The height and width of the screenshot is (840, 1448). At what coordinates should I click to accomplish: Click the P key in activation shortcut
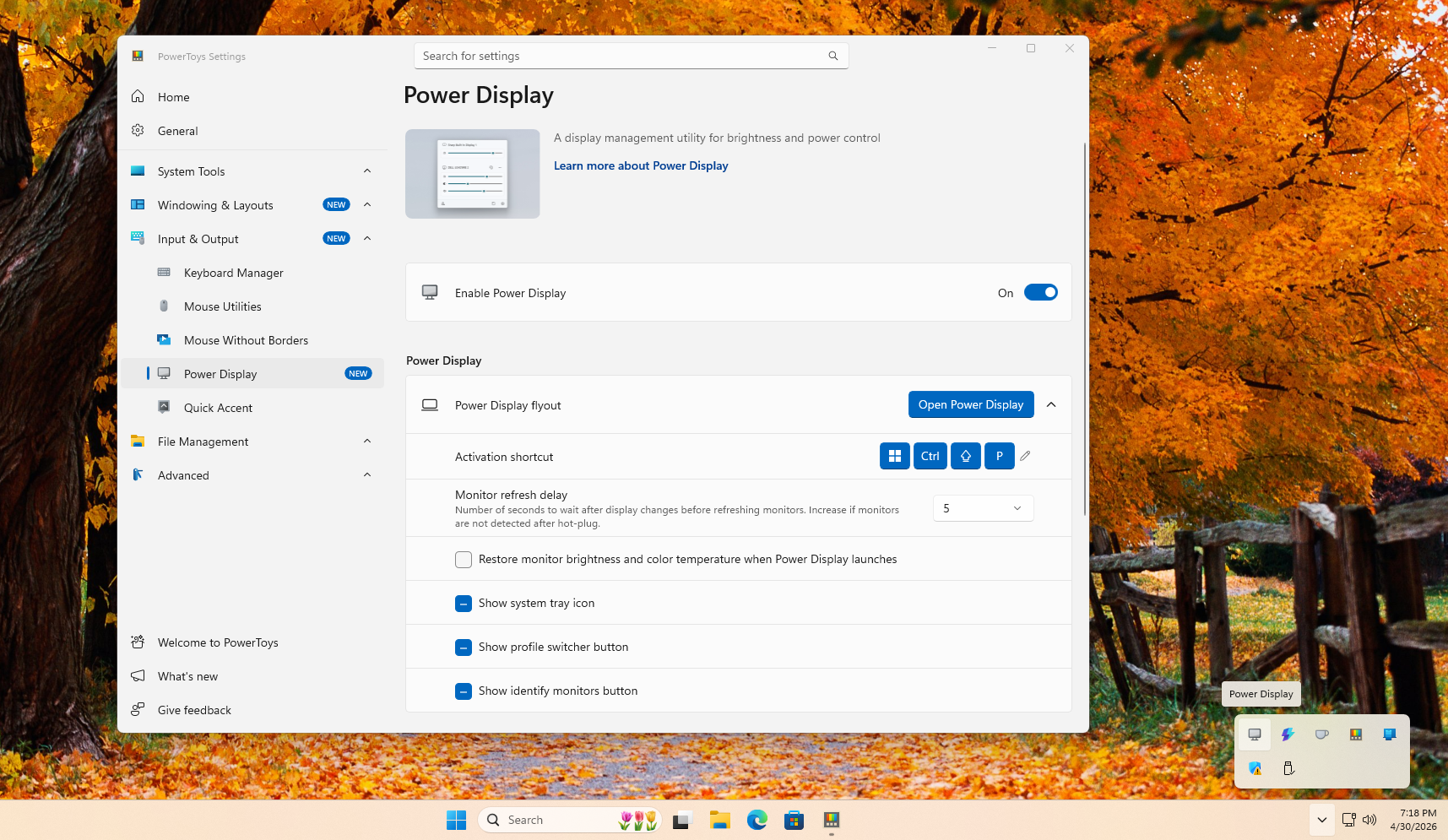click(1000, 456)
